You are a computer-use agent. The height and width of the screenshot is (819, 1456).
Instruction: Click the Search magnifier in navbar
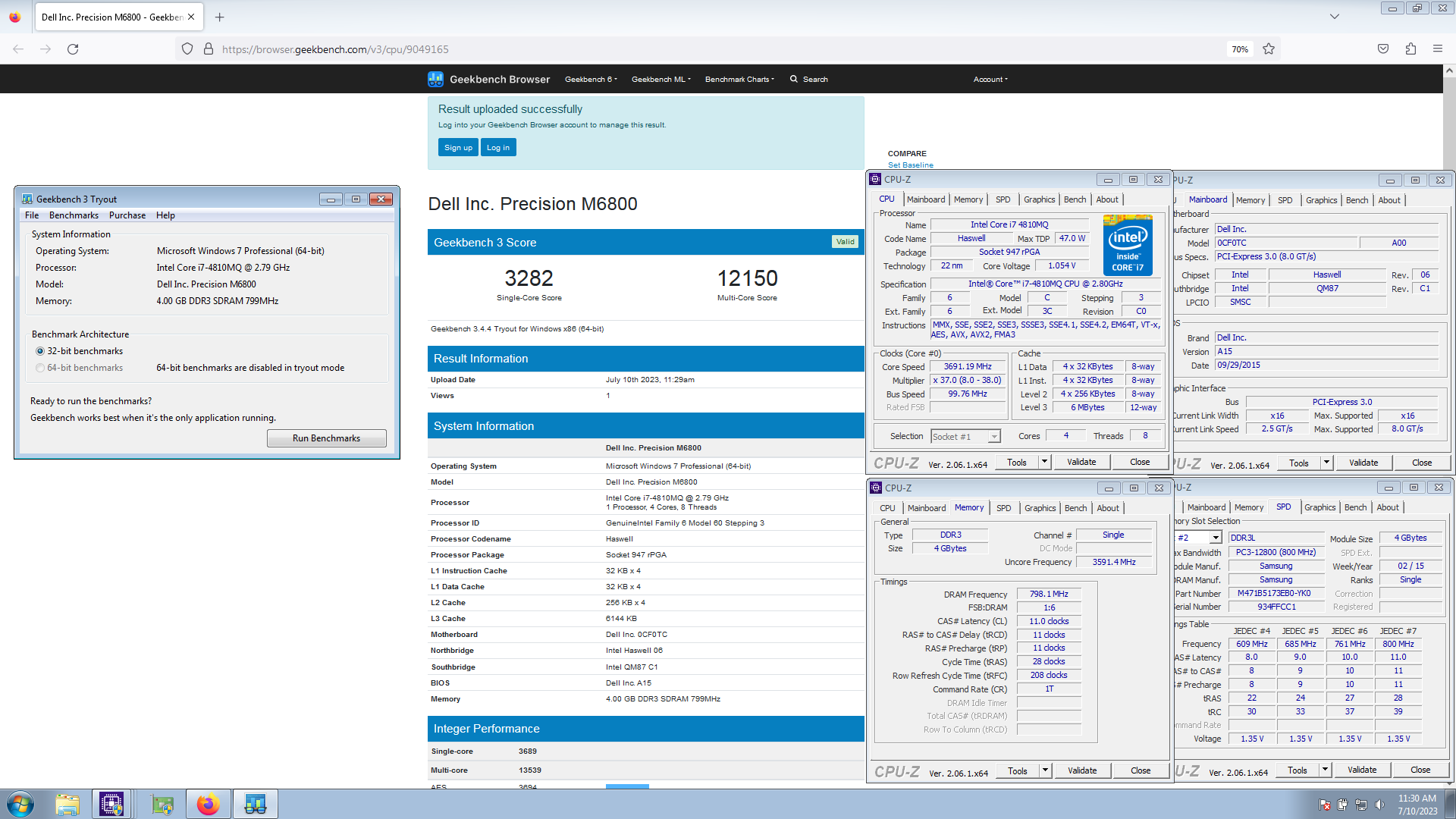click(x=794, y=79)
